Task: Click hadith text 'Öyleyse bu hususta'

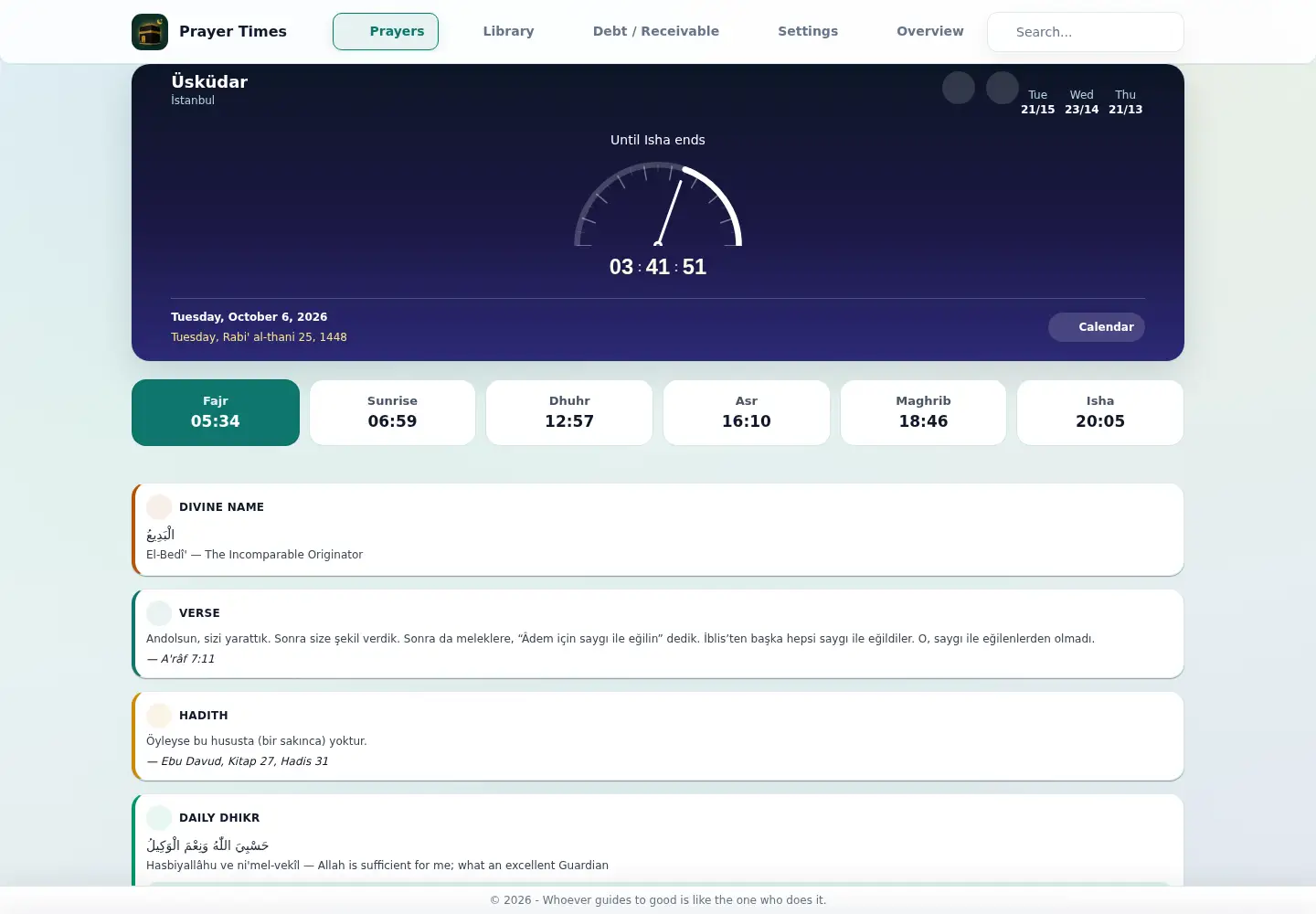Action: tap(256, 741)
